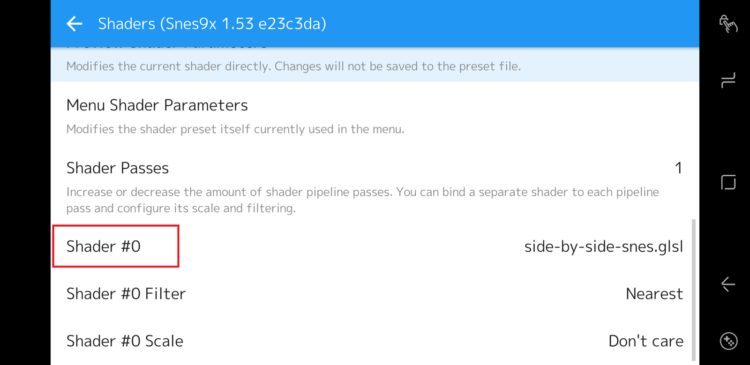Screen dimensions: 750x365
Task: Change the Shader Passes value 1
Action: (x=678, y=168)
